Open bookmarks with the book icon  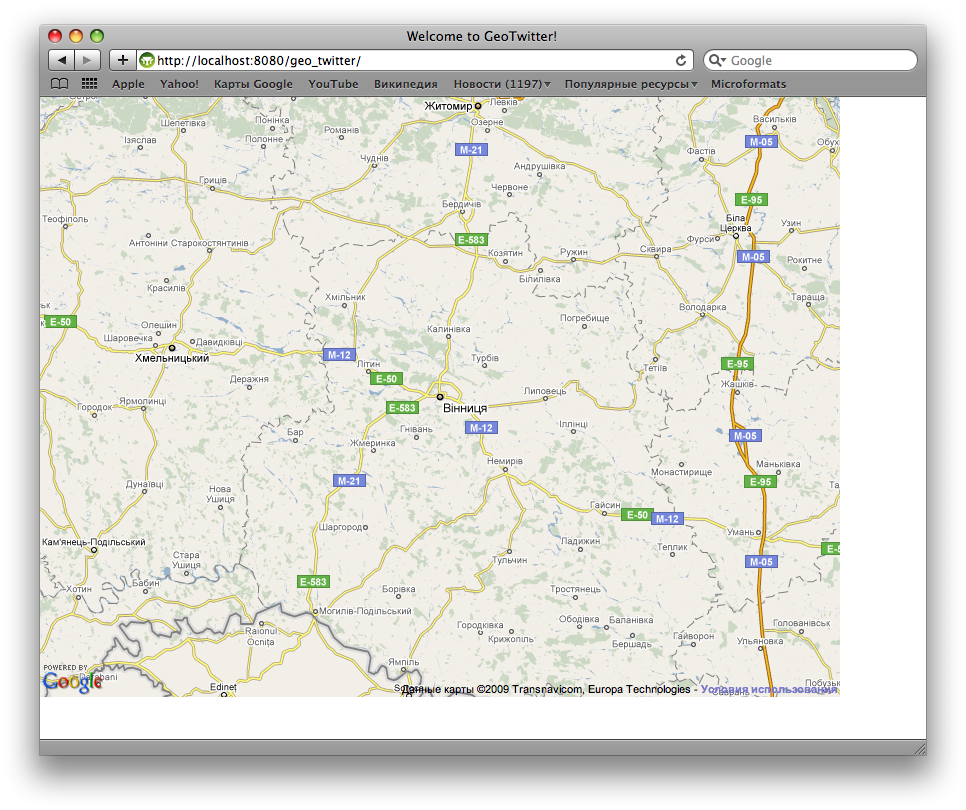coord(59,84)
